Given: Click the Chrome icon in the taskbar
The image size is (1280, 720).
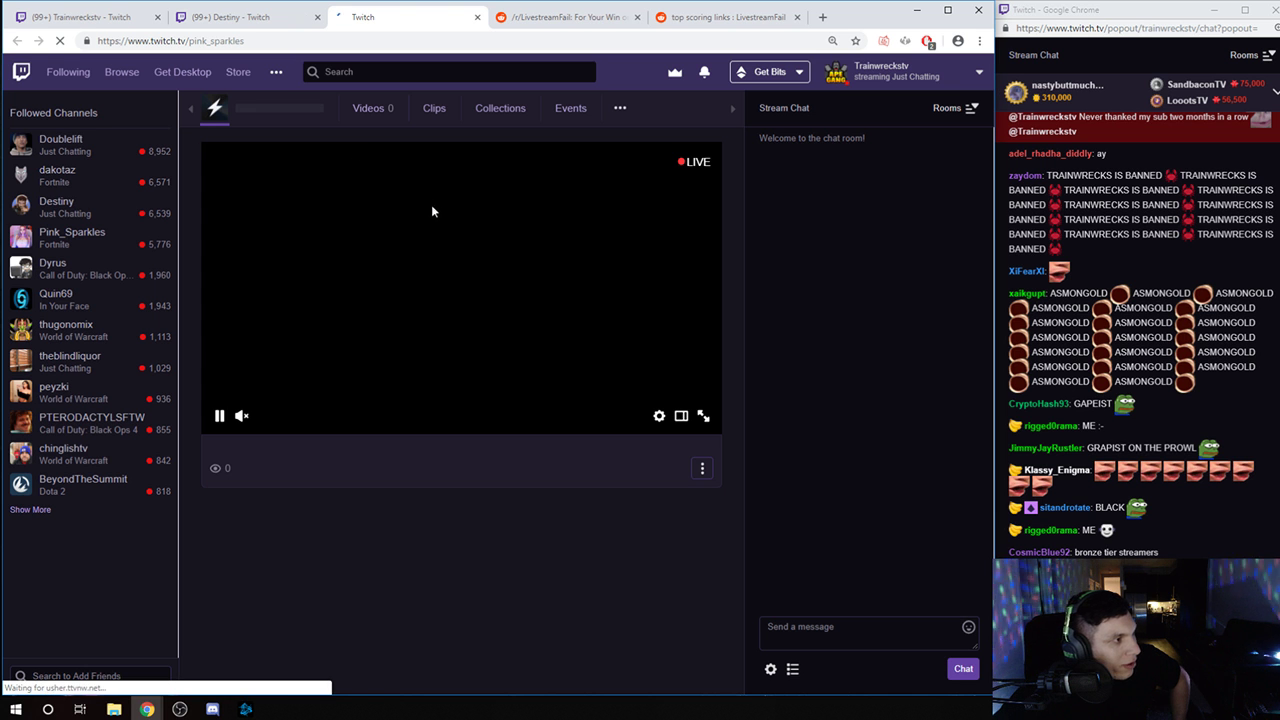Looking at the screenshot, I should click(x=147, y=709).
